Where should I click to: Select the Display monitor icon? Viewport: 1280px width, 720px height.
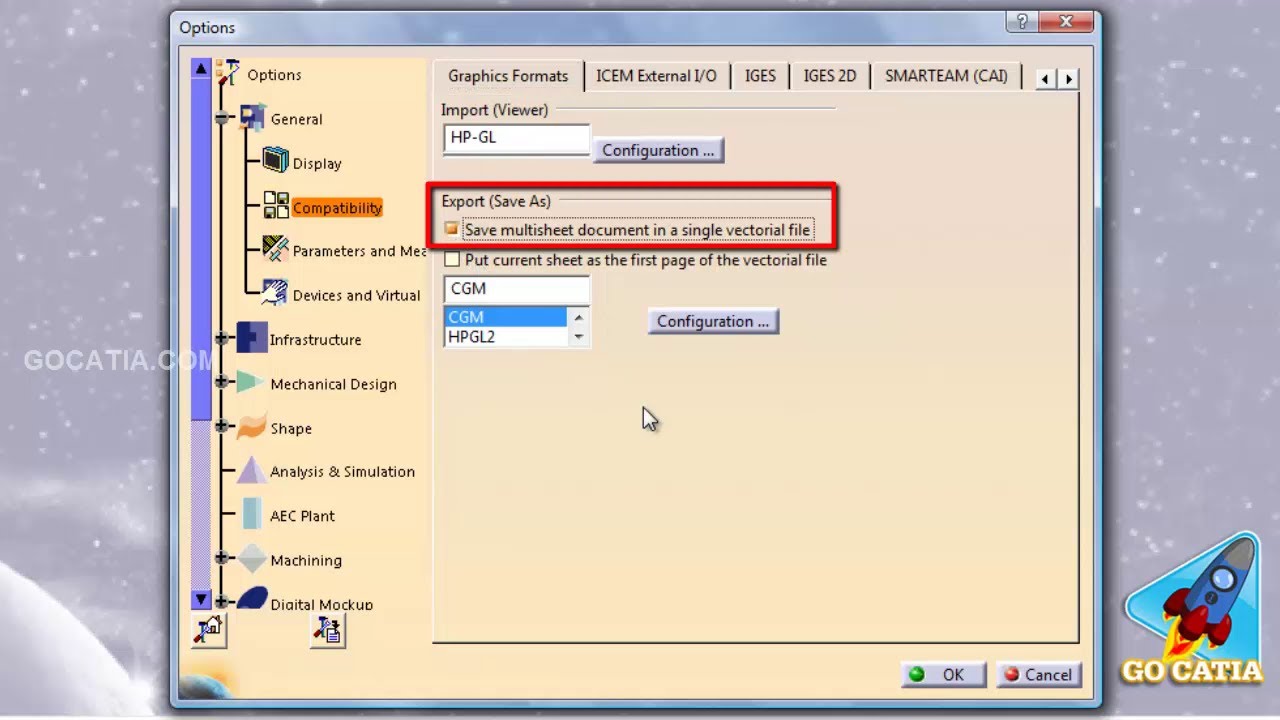(x=275, y=160)
